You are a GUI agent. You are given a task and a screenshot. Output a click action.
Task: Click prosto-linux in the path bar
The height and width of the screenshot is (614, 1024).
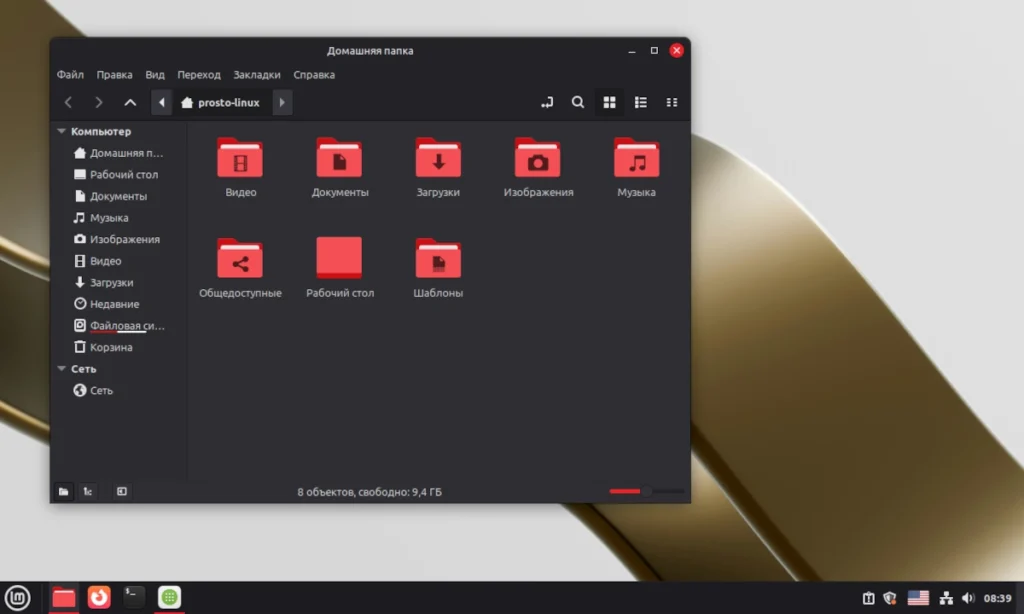pos(221,103)
